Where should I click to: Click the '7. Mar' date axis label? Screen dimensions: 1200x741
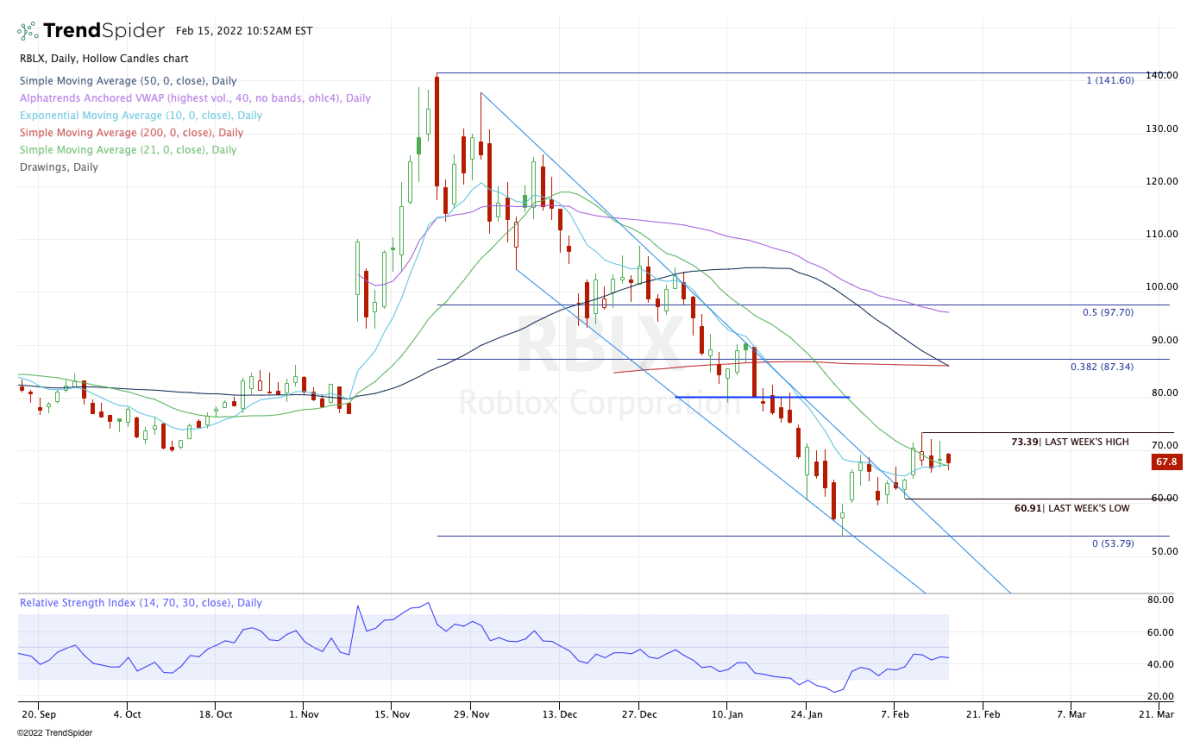(x=1070, y=716)
